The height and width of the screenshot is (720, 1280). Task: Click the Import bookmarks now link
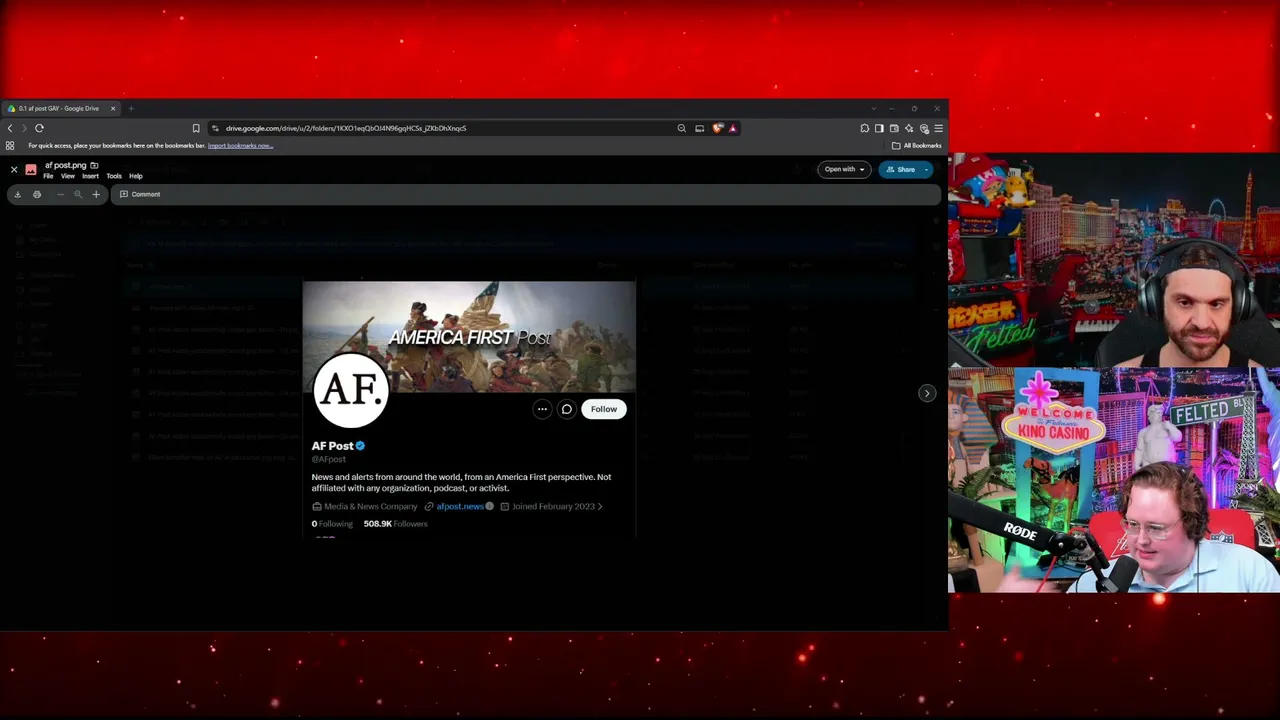point(240,146)
